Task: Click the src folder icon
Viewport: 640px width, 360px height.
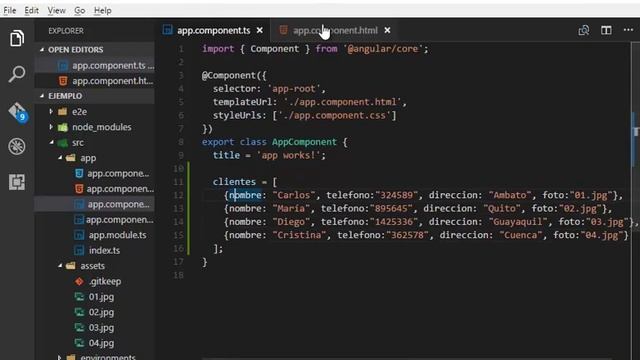Action: pos(62,142)
